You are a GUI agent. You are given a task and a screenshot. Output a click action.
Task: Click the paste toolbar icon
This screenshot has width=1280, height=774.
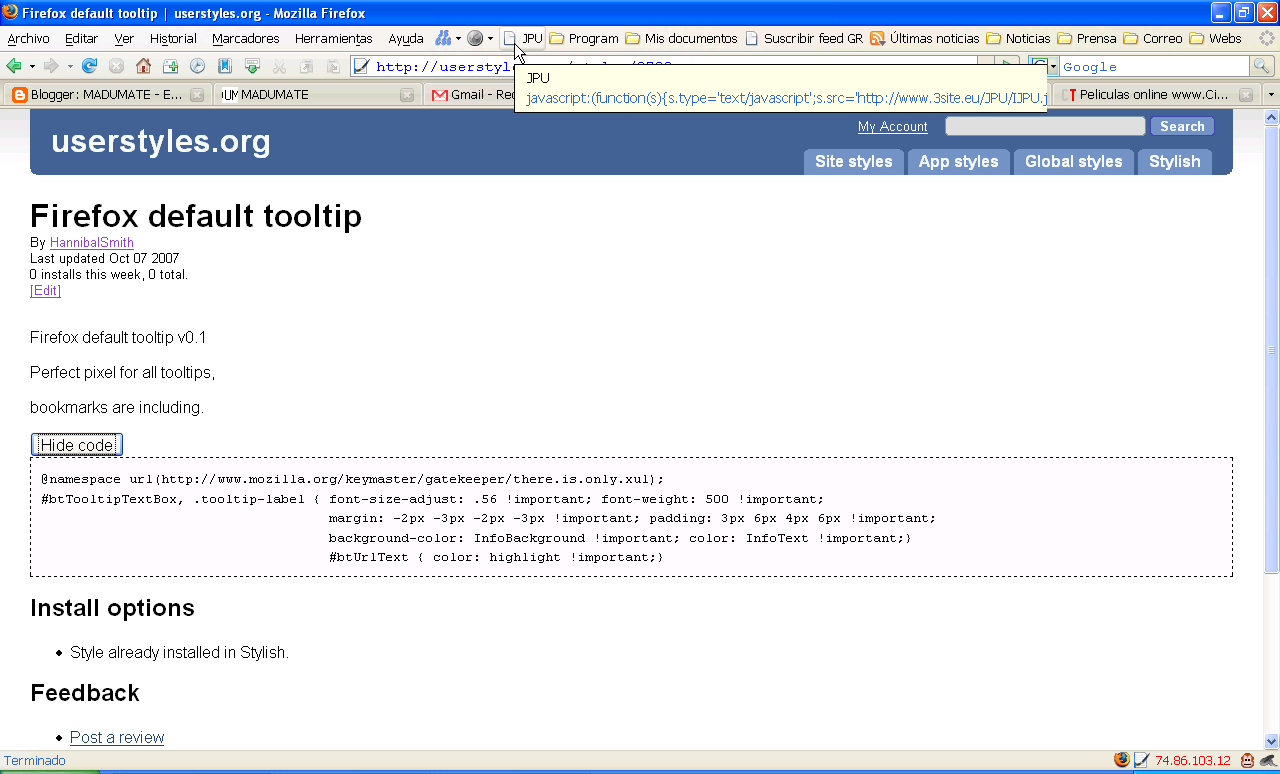click(x=333, y=66)
